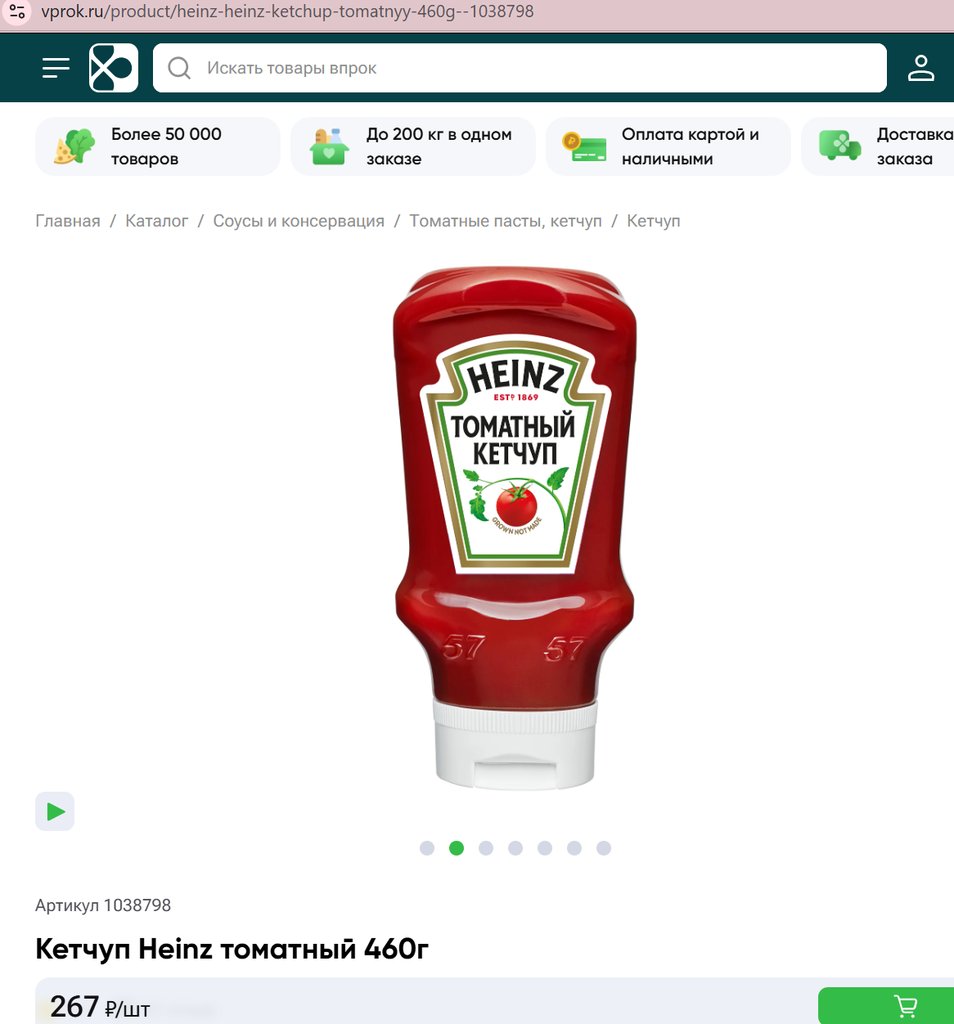
Task: Go to 'Главная' breadcrumb link
Action: tap(68, 221)
